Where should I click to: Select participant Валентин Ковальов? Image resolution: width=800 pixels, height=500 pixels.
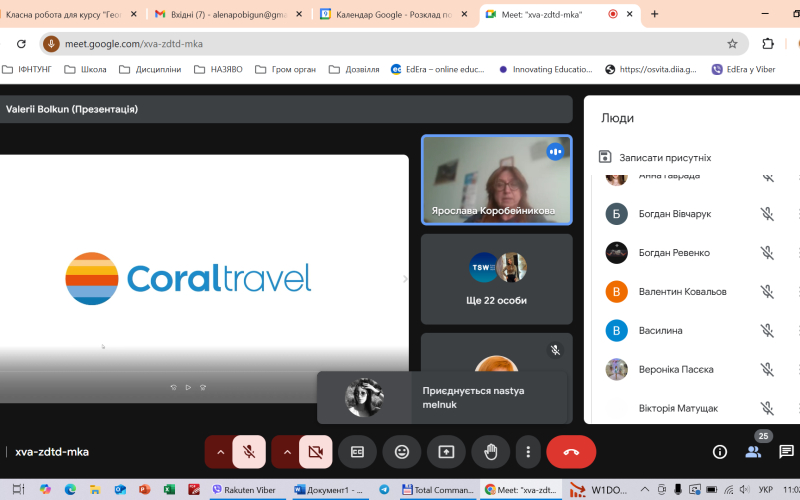[683, 292]
